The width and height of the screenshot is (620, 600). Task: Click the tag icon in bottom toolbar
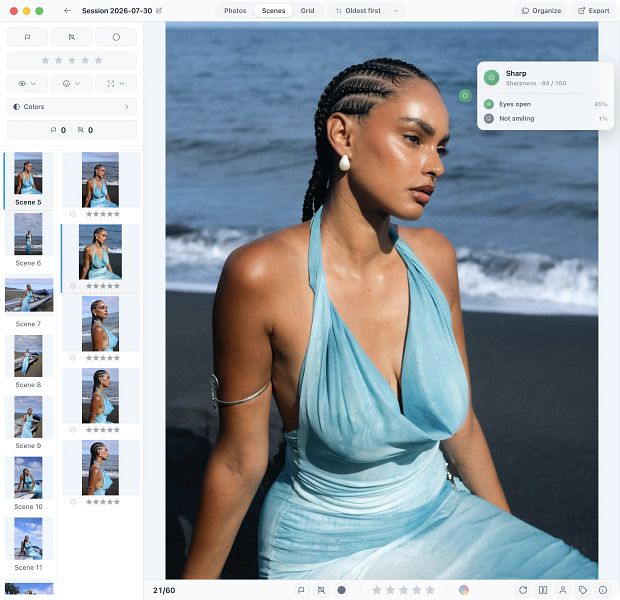point(583,590)
